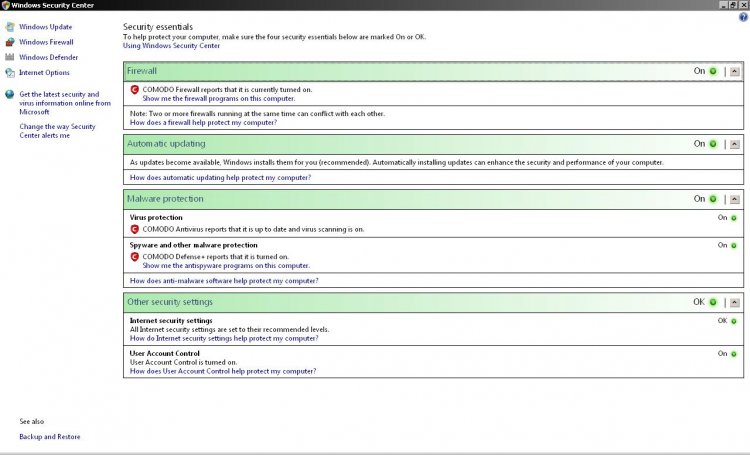Screen dimensions: 750x455
Task: Open the Using Windows Security Center link
Action: pyautogui.click(x=171, y=45)
